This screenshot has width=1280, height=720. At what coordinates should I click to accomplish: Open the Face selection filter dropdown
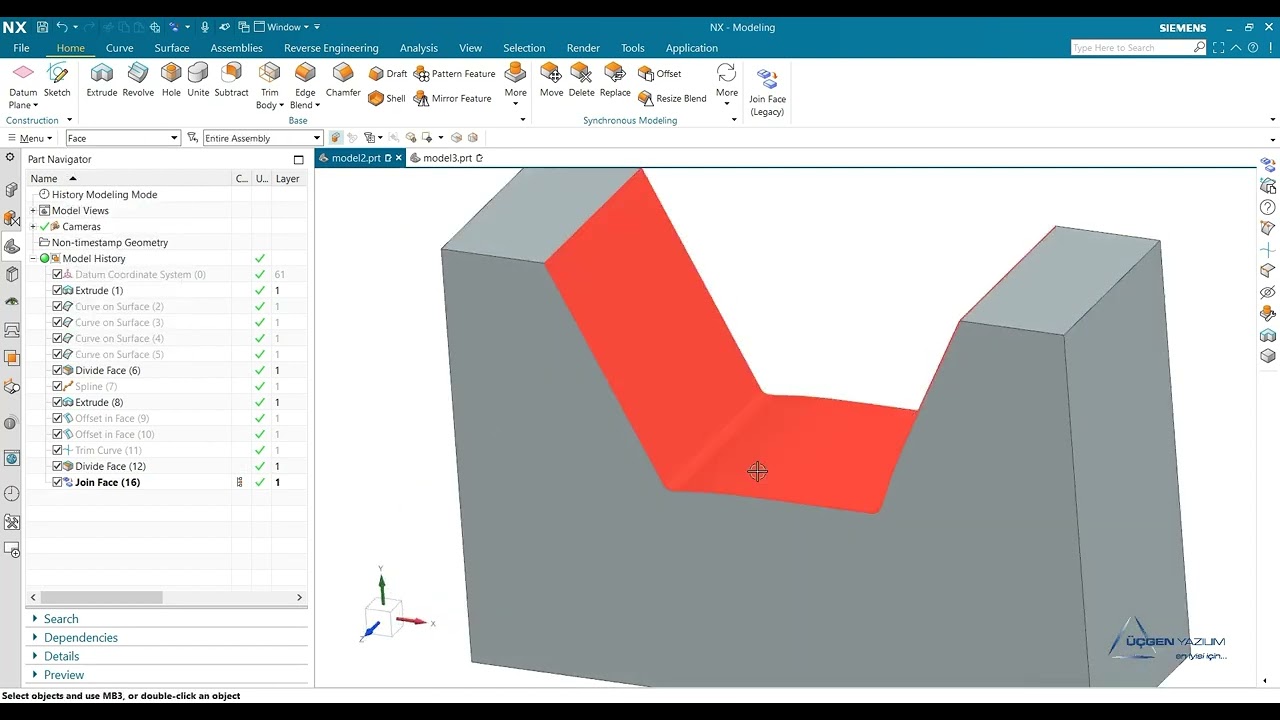click(x=174, y=138)
